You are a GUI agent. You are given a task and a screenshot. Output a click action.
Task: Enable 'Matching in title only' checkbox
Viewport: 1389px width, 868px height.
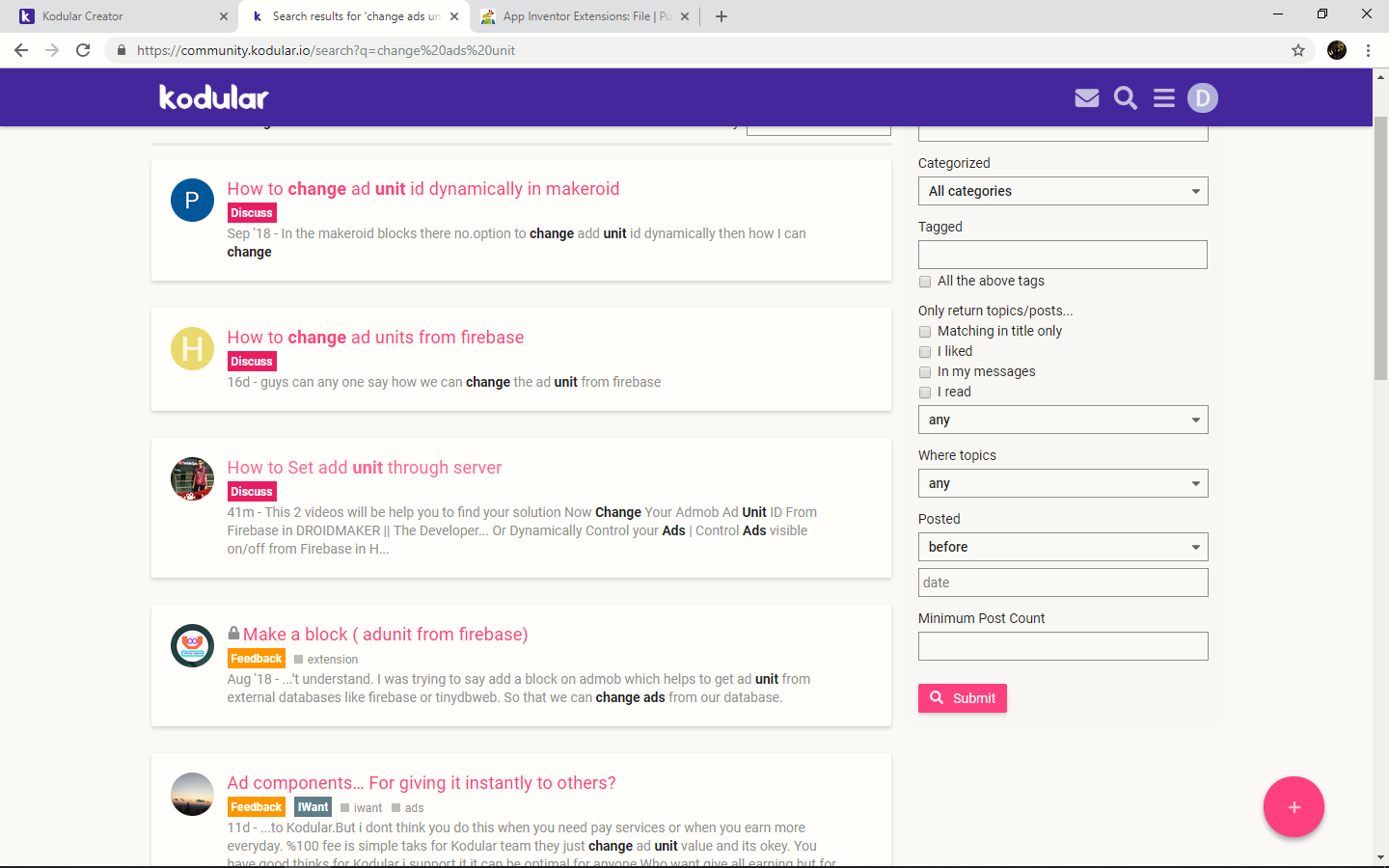click(x=925, y=332)
